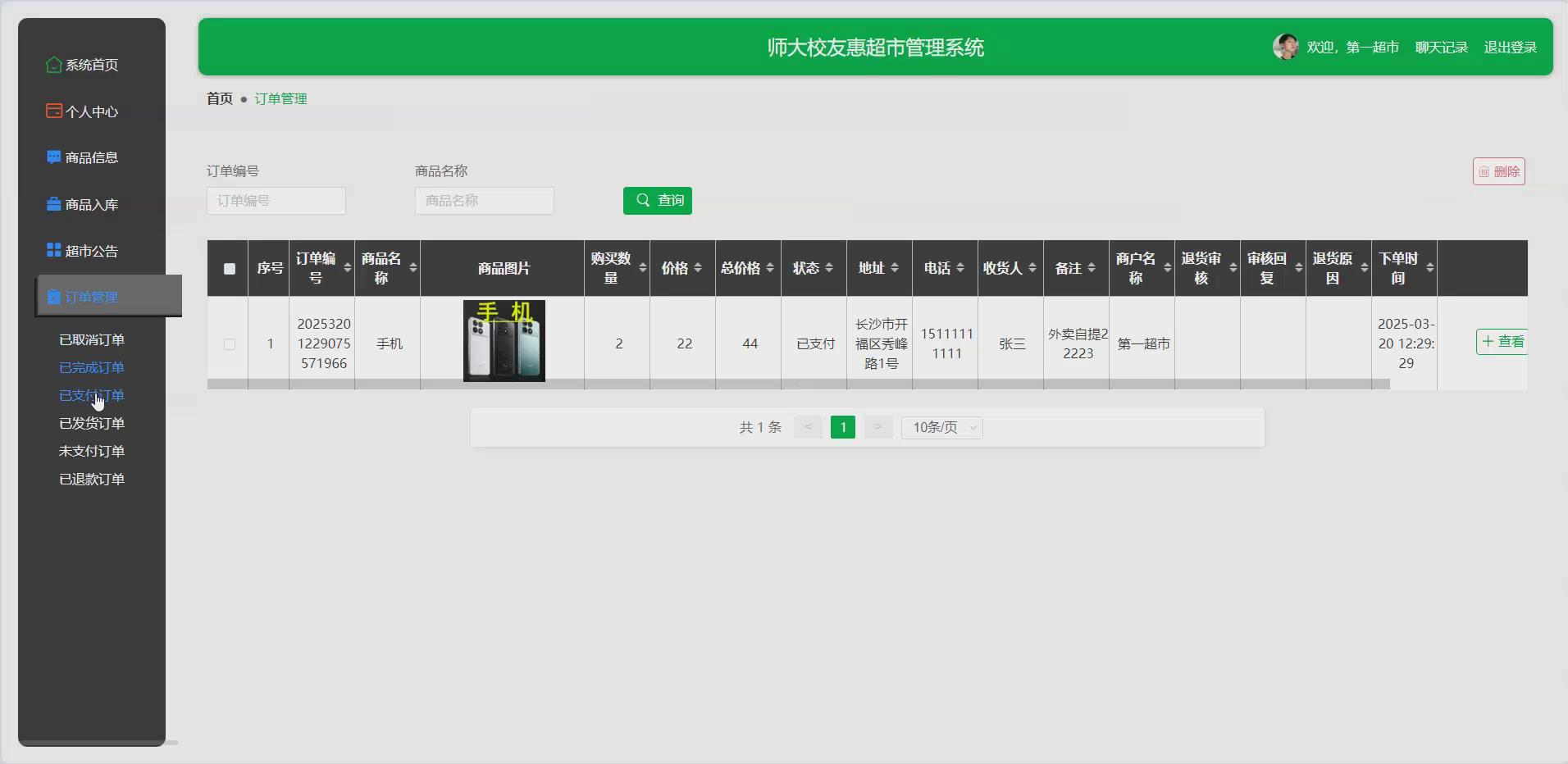Image resolution: width=1568 pixels, height=764 pixels.
Task: Toggle the select-all checkbox in table header
Action: point(228,268)
